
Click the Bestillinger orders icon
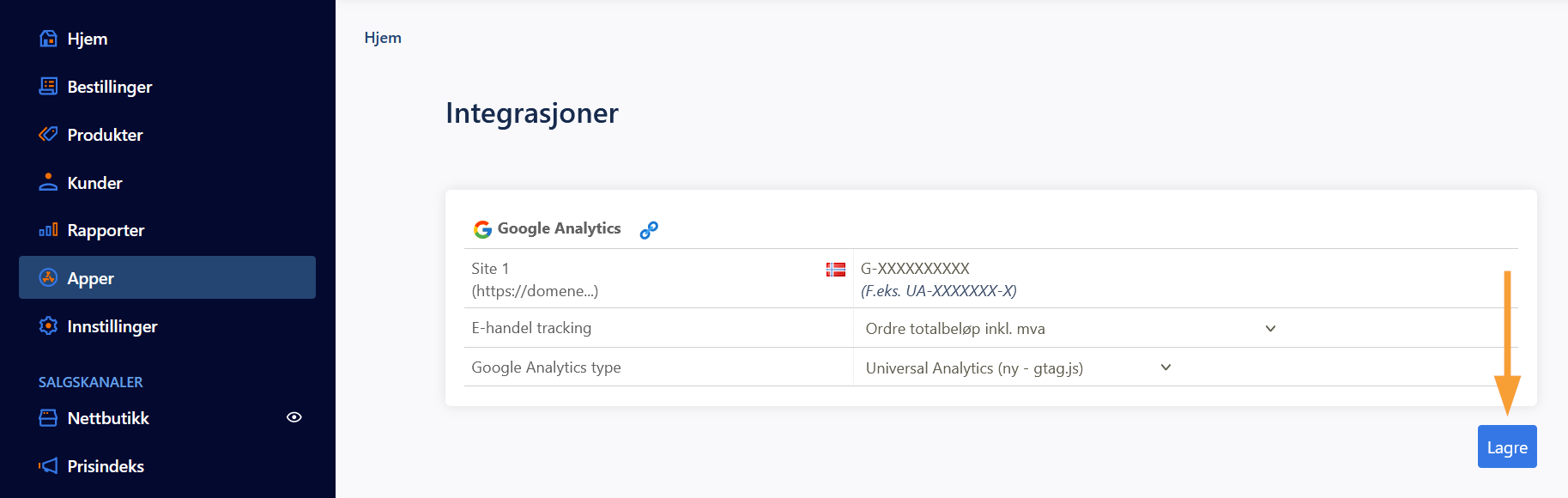[x=48, y=87]
